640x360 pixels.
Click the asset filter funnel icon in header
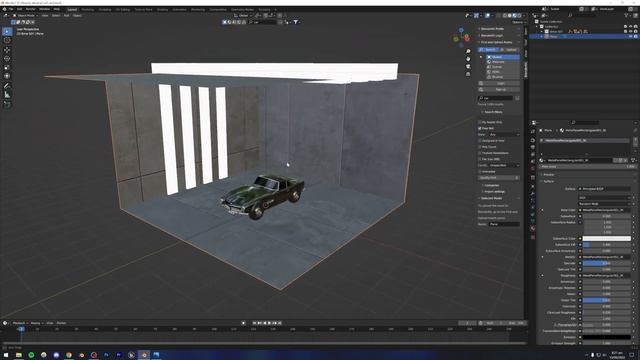(x=296, y=22)
